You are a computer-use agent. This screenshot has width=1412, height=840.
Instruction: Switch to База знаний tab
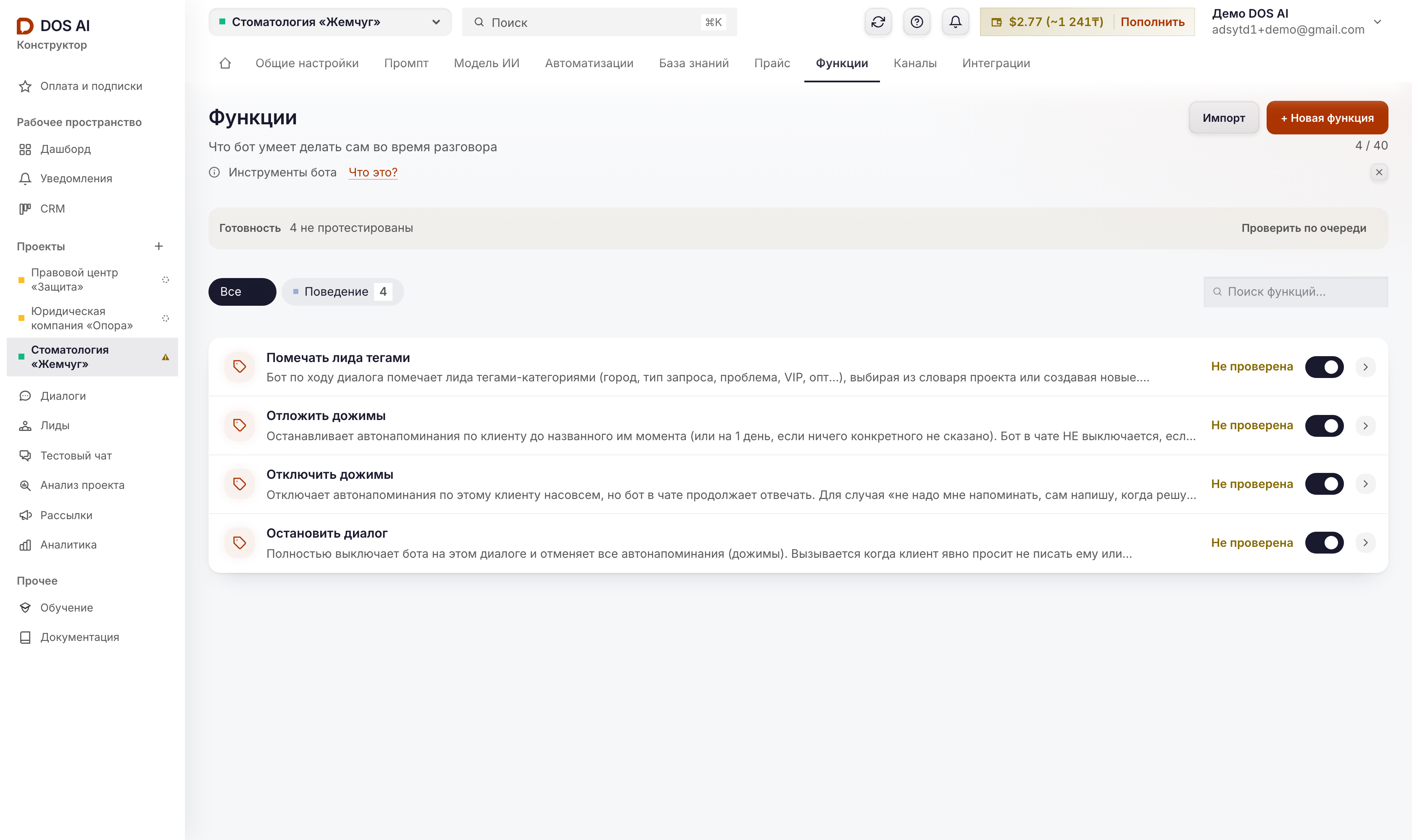click(x=693, y=63)
